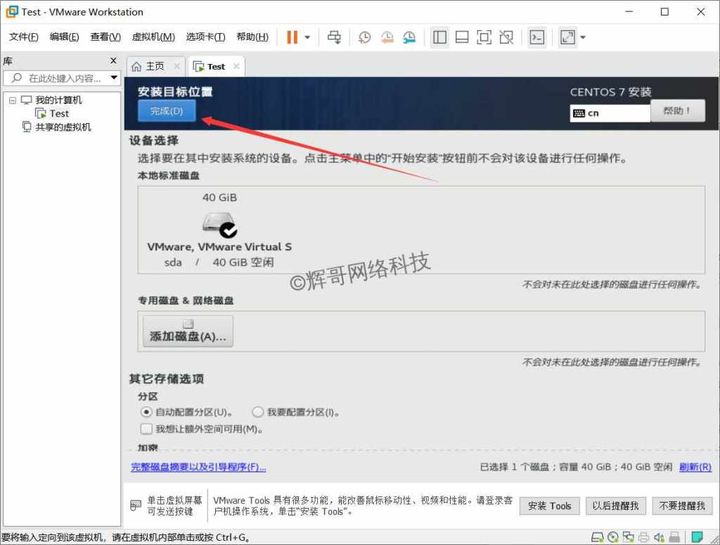This screenshot has width=720, height=545.
Task: Click the teal message log status icon
Action: click(698, 537)
